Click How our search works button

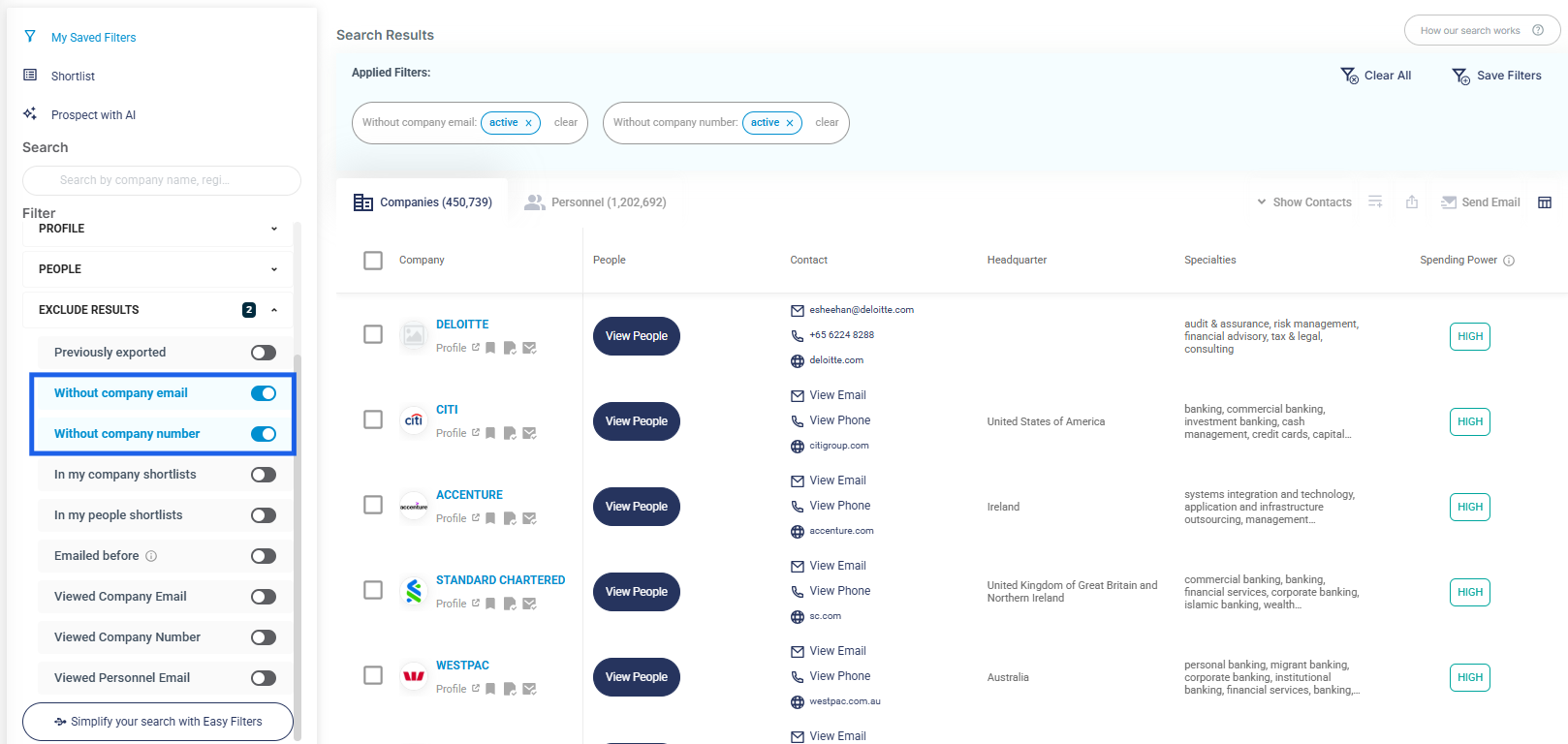coord(1482,30)
